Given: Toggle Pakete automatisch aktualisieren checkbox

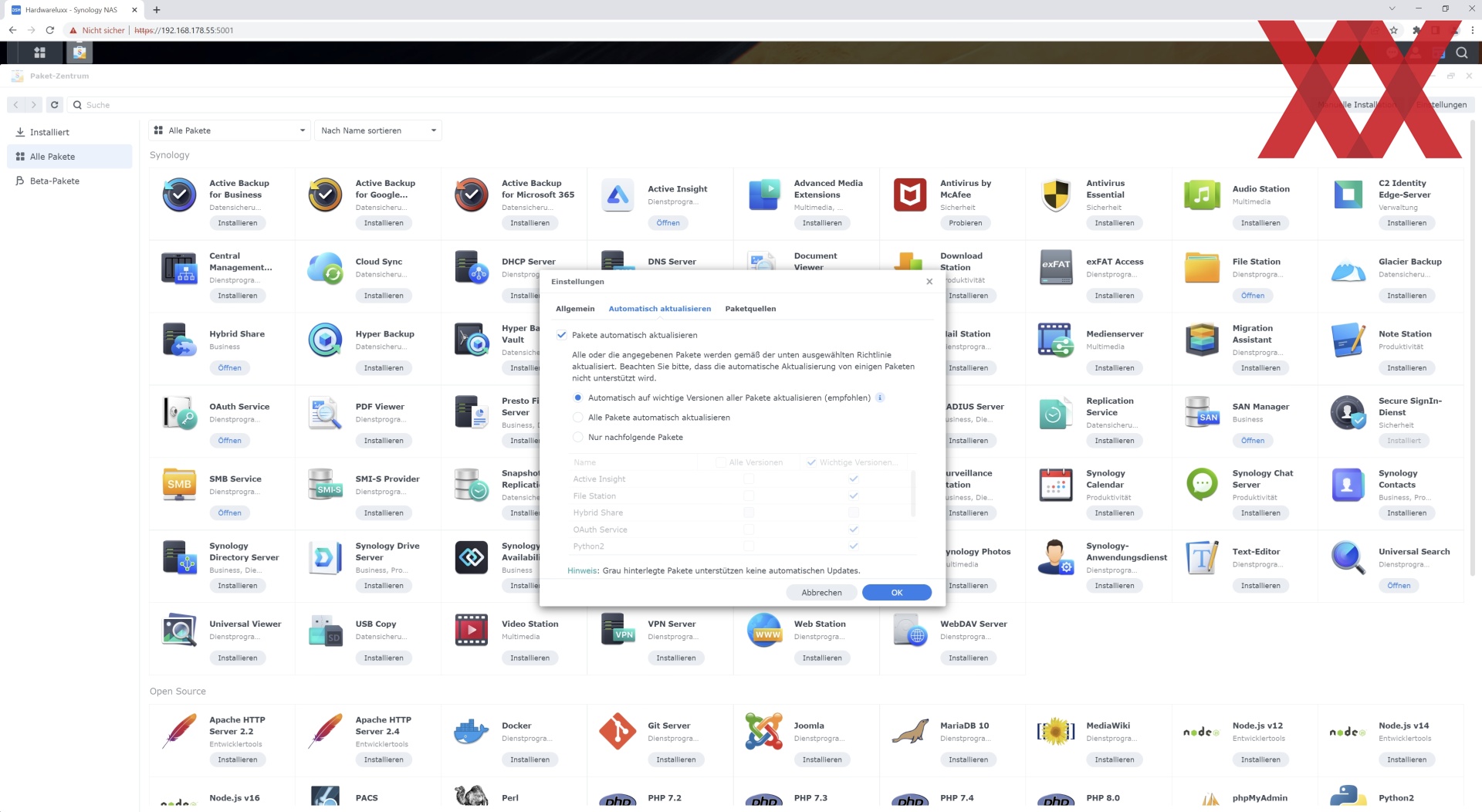Looking at the screenshot, I should (x=562, y=335).
